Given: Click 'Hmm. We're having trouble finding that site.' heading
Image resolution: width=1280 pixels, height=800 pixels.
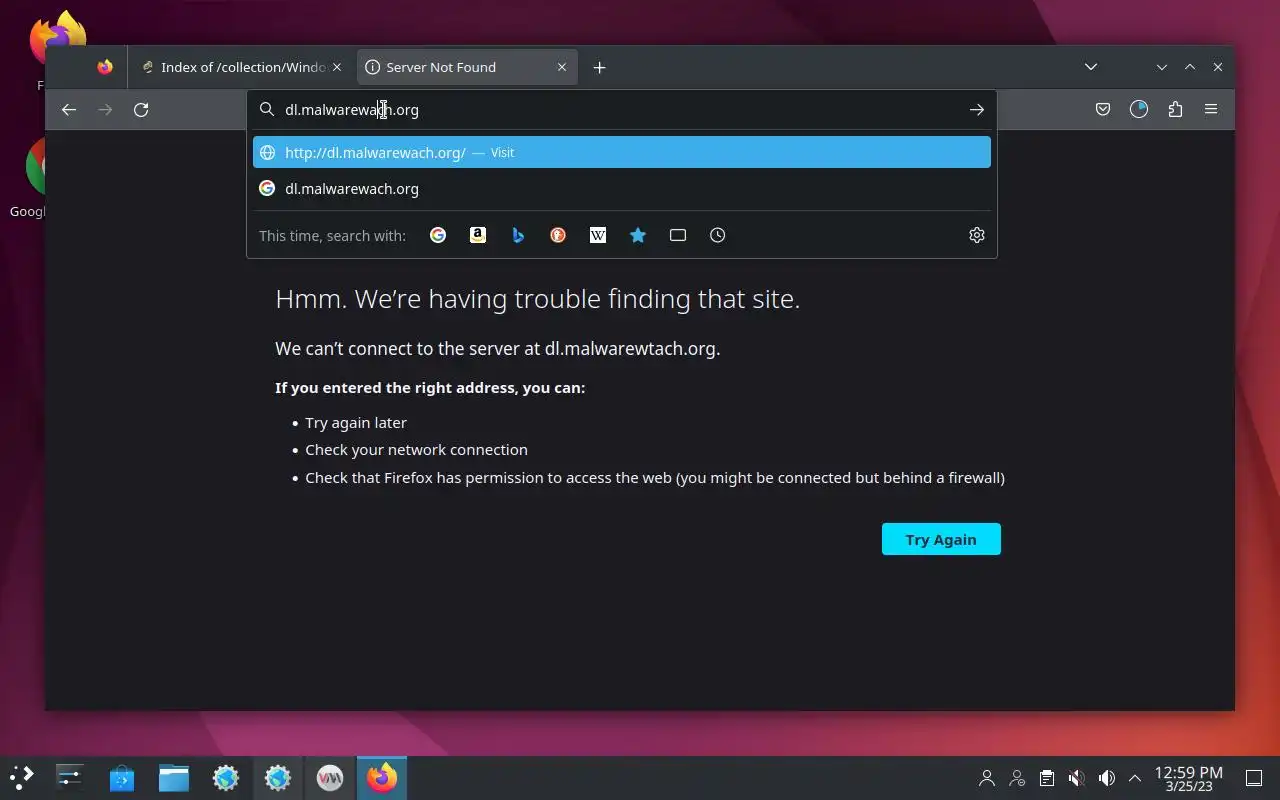Looking at the screenshot, I should click(x=537, y=299).
